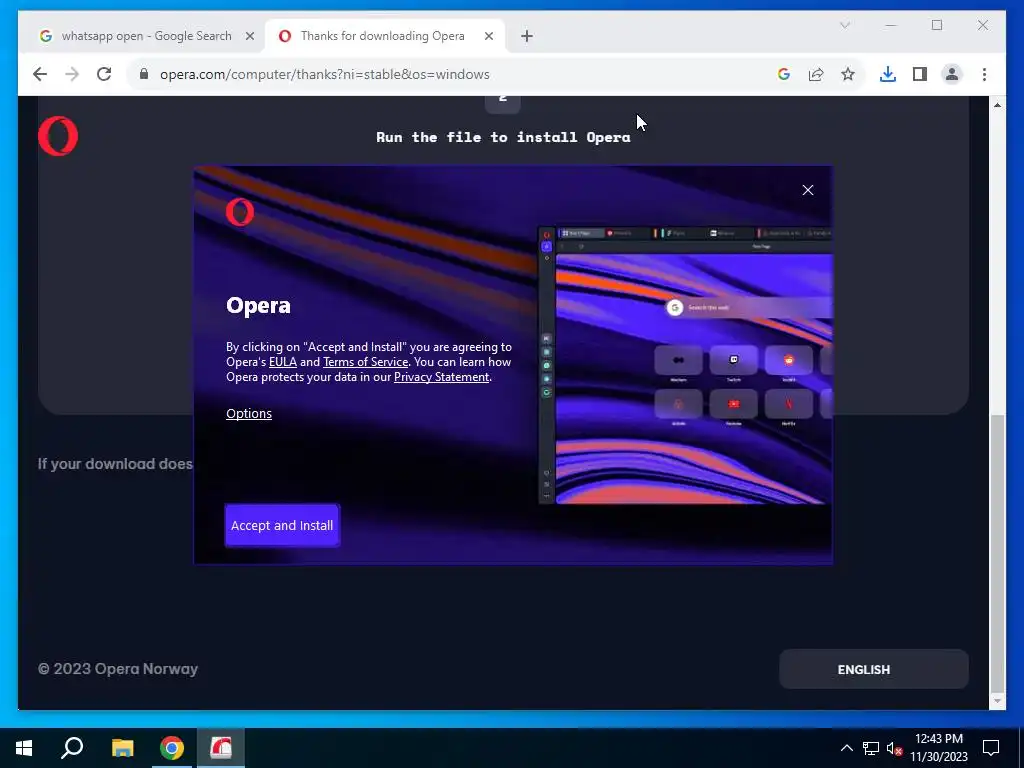Close the Thanks for downloading Opera tab

click(x=488, y=36)
